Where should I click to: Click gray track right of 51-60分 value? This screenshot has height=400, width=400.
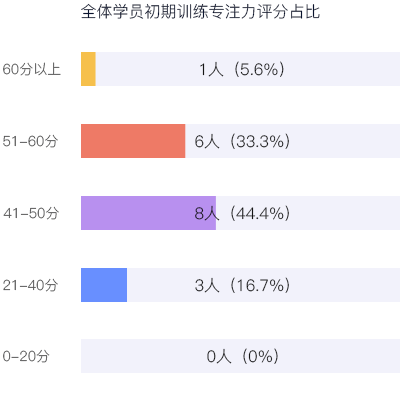[x=346, y=141]
